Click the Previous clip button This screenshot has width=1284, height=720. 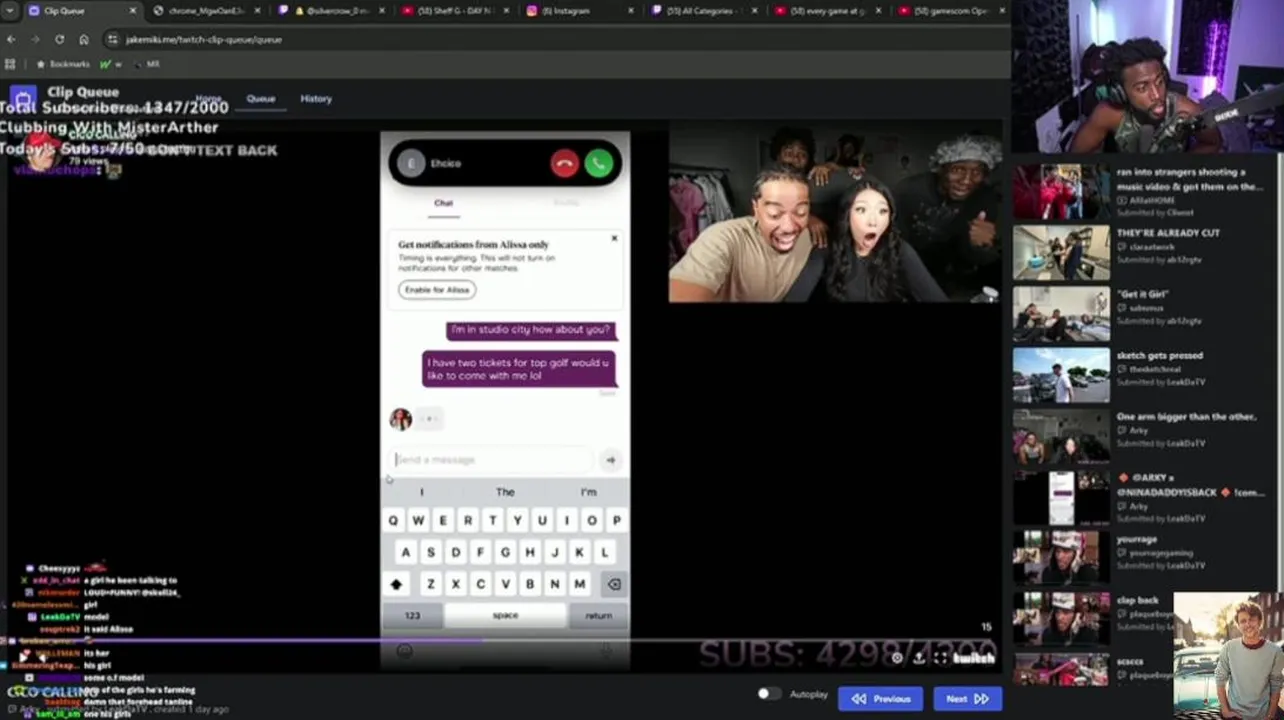click(880, 699)
